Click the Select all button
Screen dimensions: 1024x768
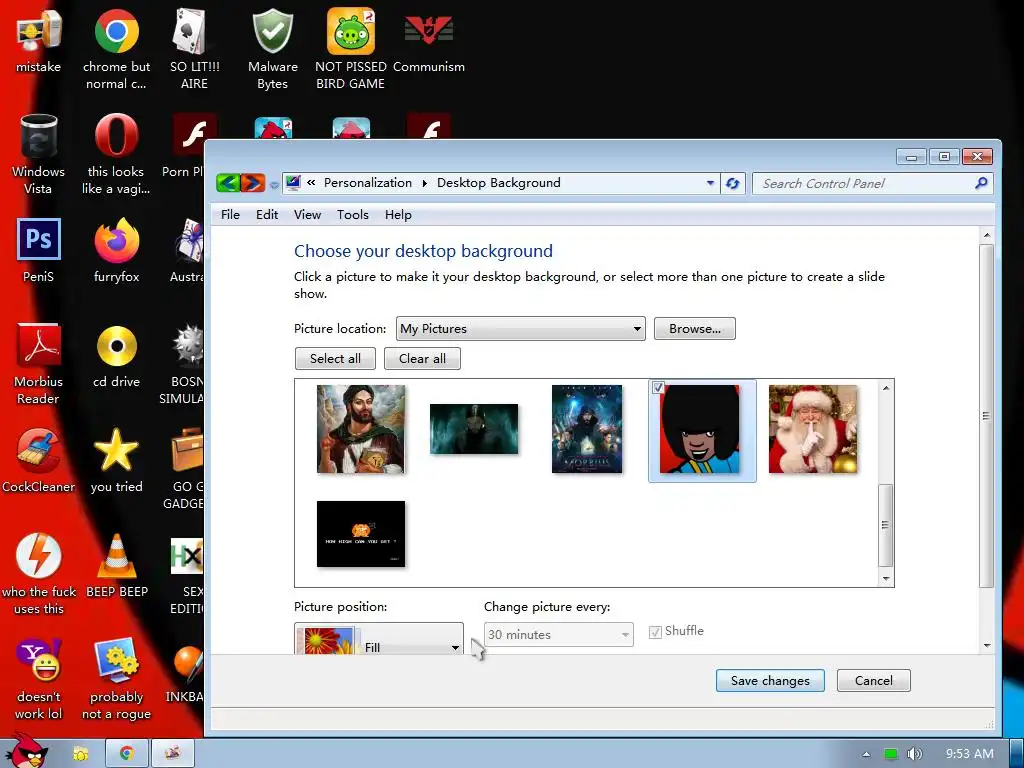click(335, 359)
